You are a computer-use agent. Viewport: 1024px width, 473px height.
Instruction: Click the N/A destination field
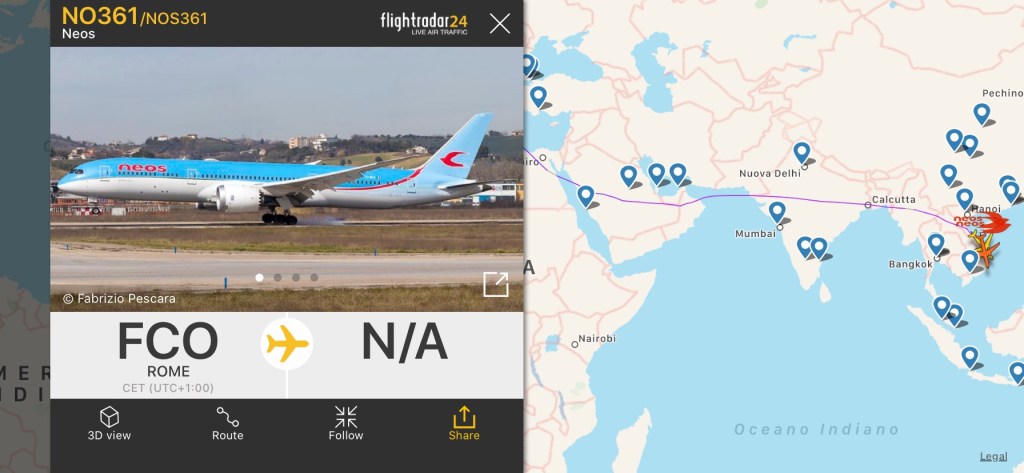(405, 342)
